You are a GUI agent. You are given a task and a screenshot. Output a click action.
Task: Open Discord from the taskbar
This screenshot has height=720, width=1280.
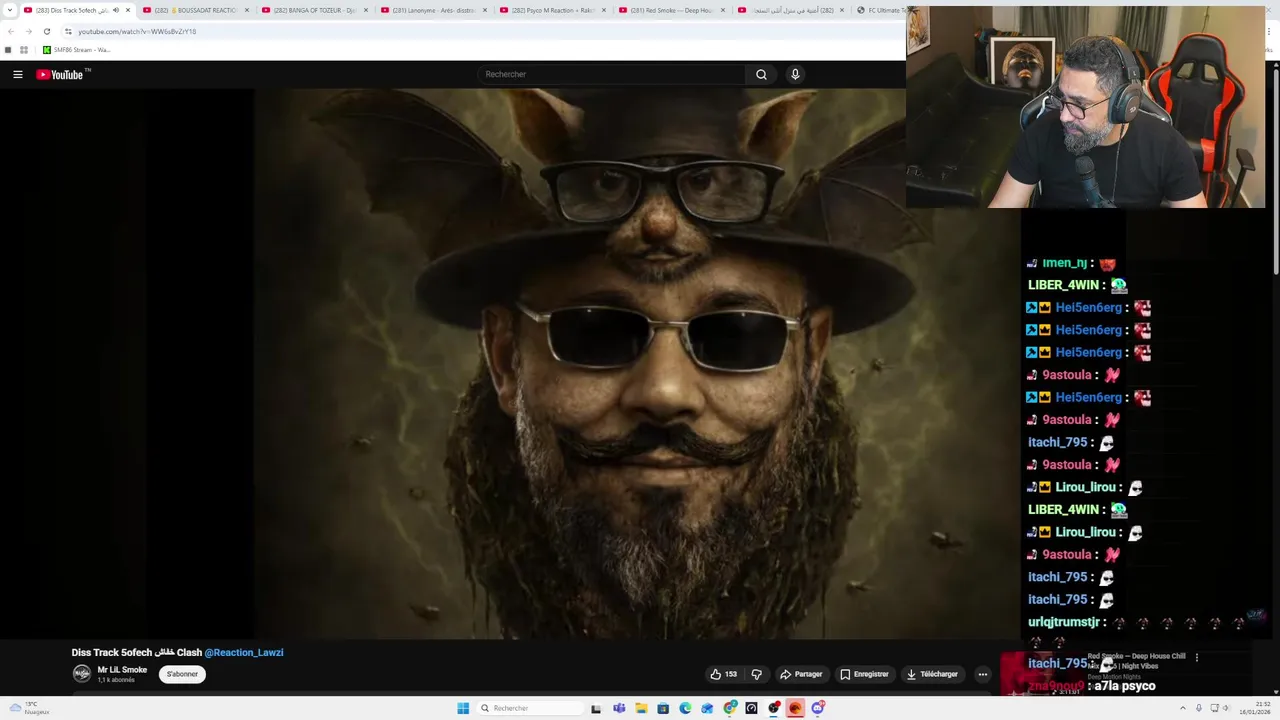pos(818,708)
